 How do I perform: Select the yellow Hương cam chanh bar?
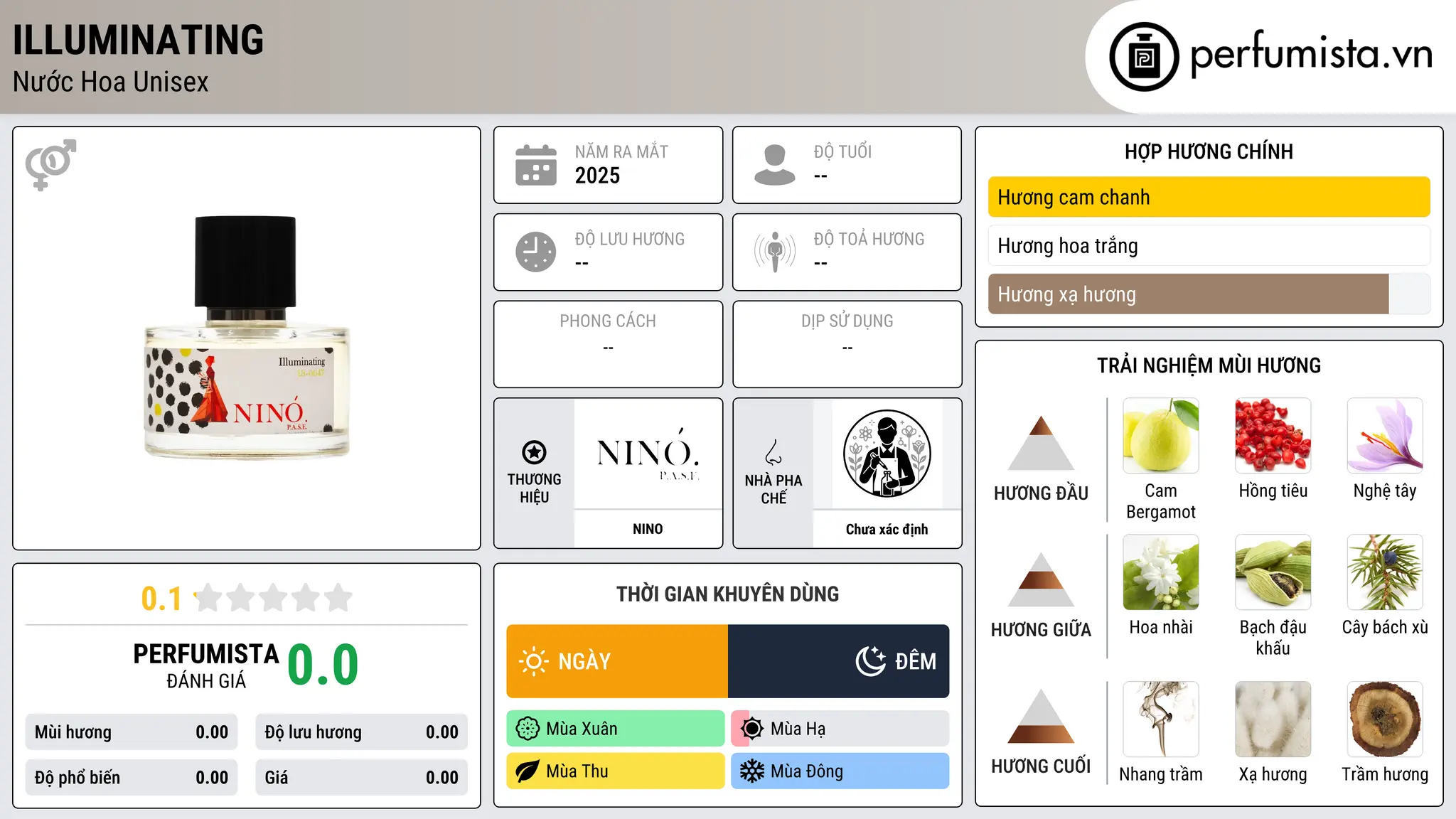click(x=1209, y=197)
